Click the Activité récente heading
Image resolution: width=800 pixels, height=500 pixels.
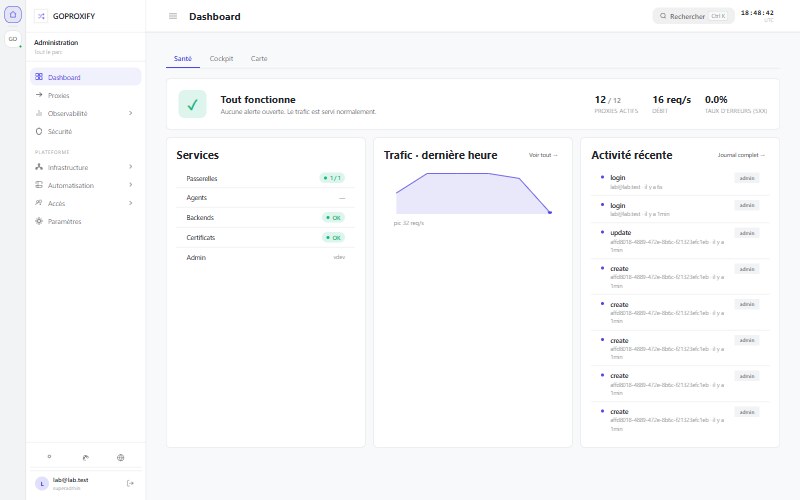[632, 155]
